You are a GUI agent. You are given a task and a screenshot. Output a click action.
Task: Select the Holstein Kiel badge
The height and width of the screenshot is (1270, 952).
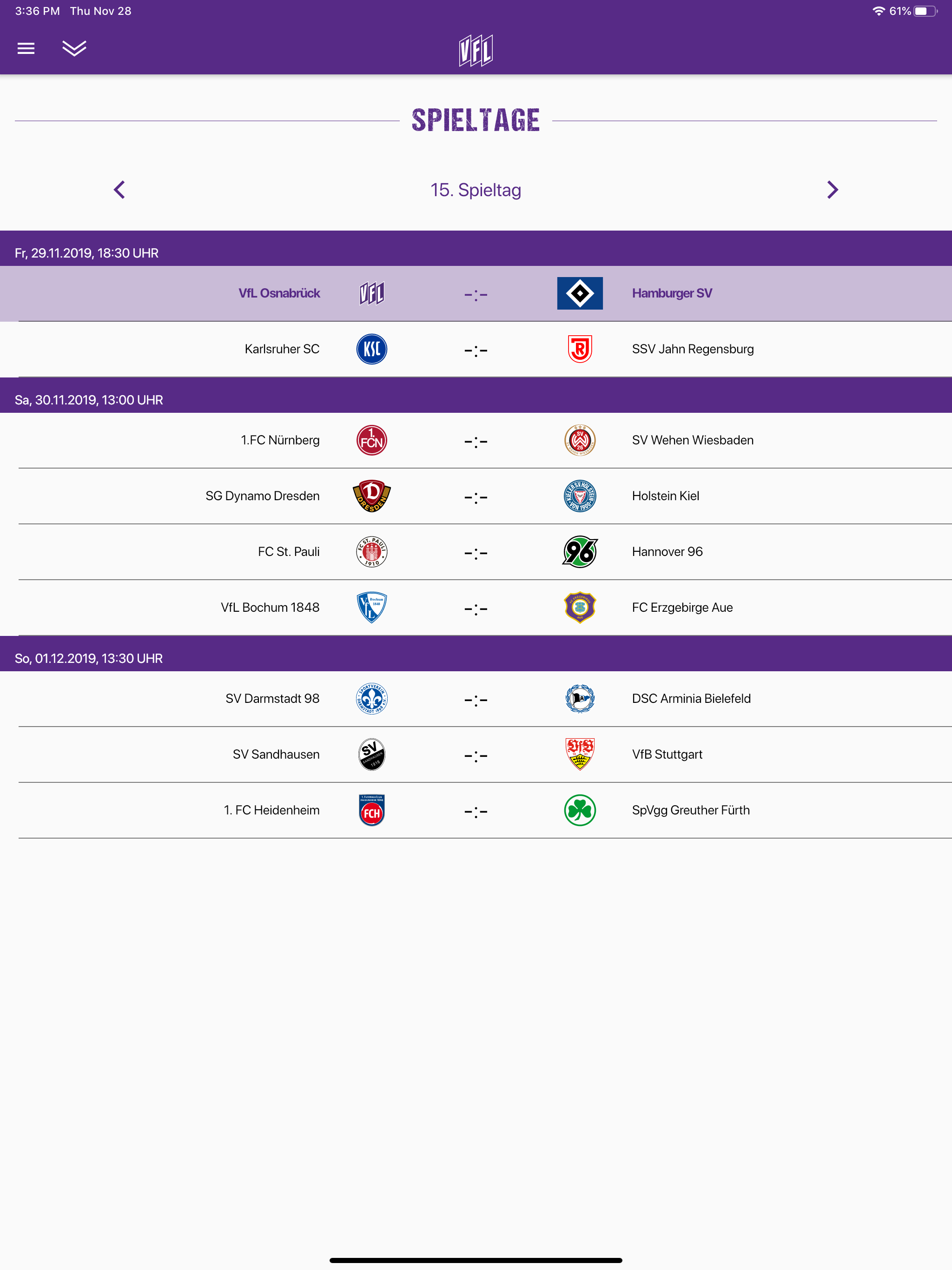tap(580, 496)
